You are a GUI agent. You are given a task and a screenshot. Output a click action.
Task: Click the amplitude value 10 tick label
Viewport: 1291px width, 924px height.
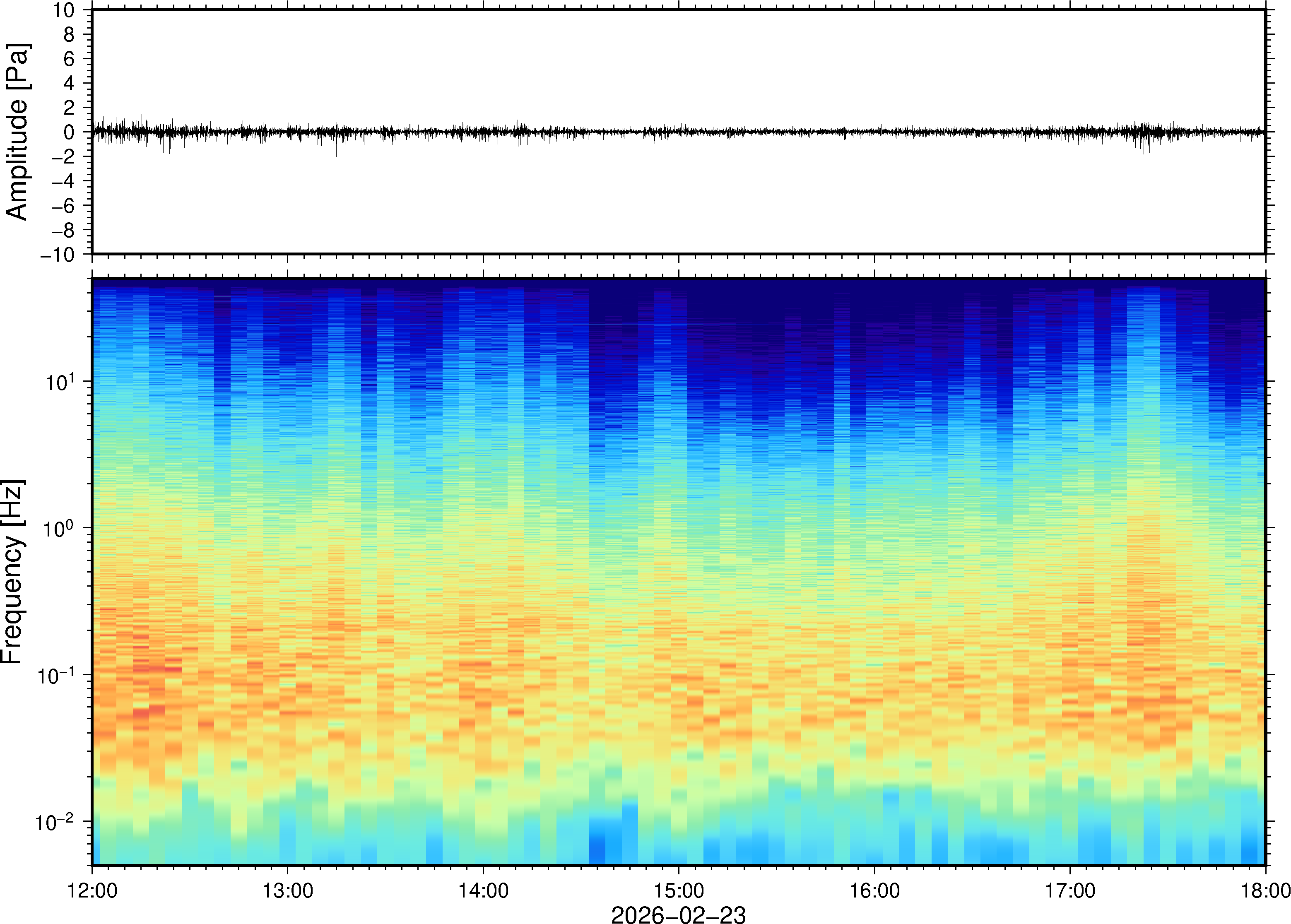(x=64, y=10)
